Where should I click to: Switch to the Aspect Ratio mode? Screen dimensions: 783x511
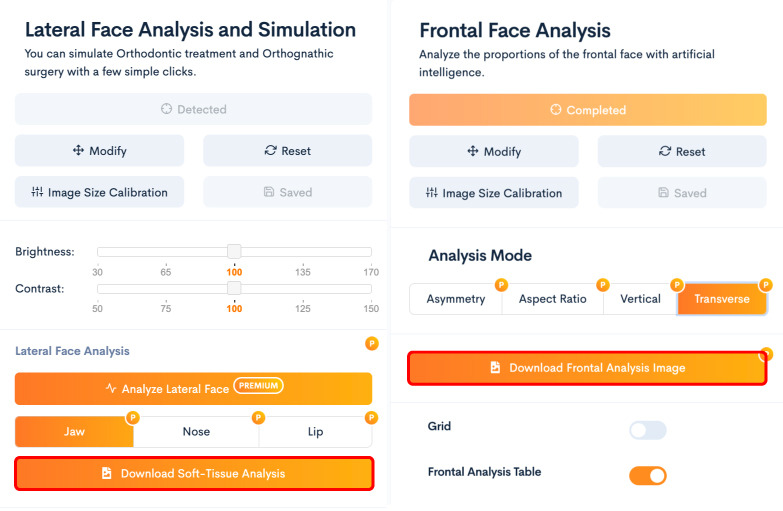pyautogui.click(x=552, y=299)
